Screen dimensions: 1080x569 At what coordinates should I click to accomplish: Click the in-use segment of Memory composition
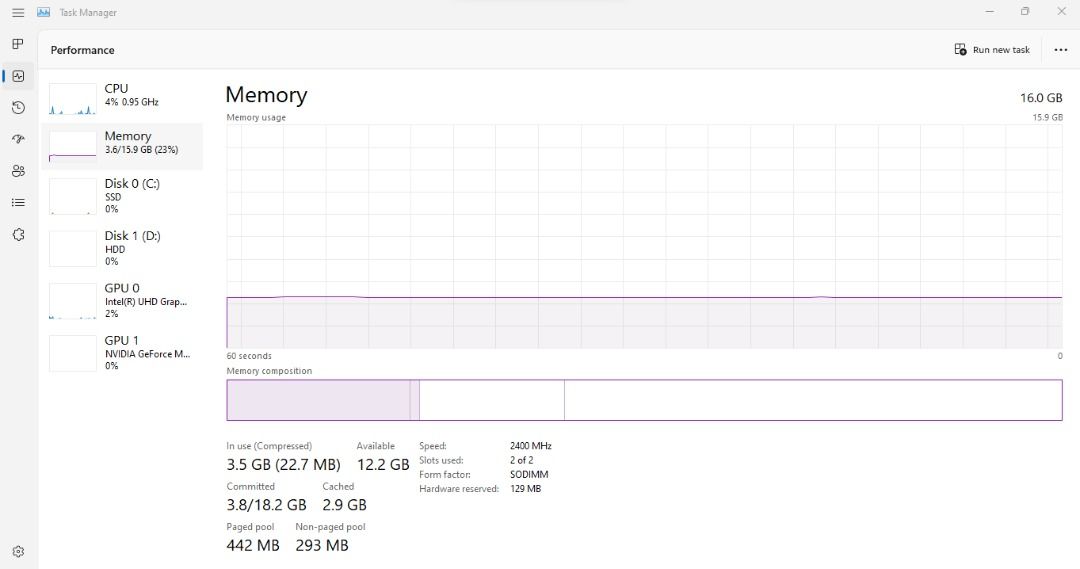pos(318,400)
